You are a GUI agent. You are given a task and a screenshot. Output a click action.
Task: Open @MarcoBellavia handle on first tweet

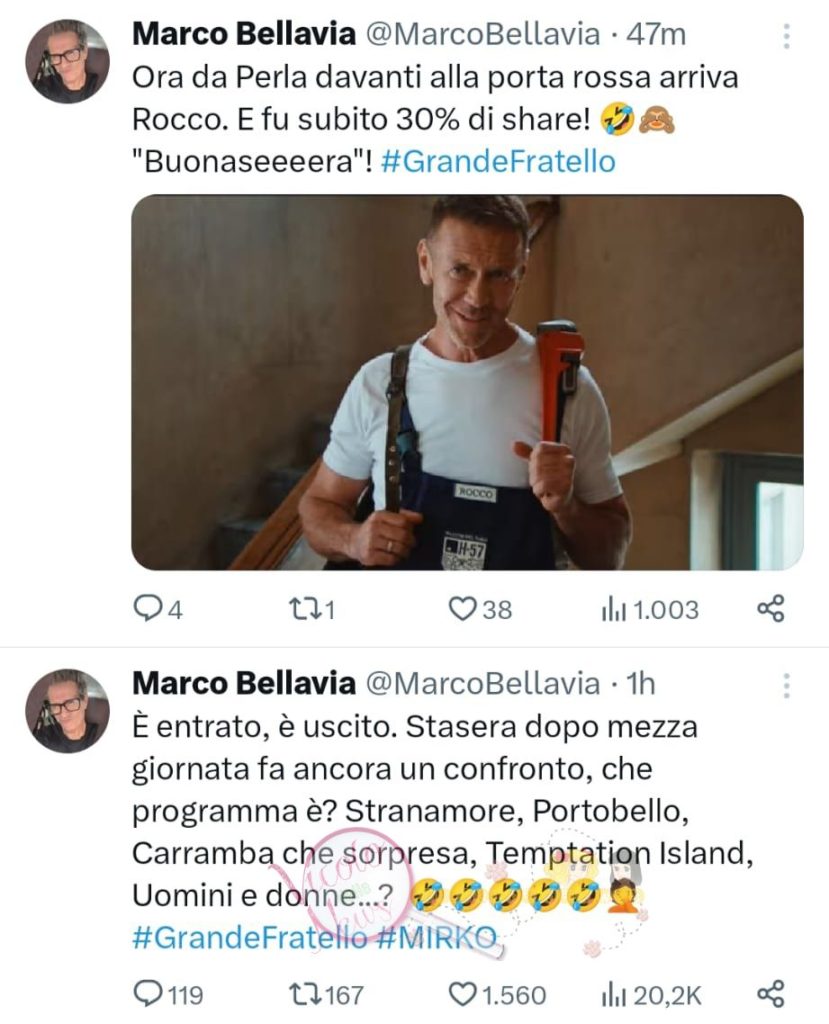[482, 35]
